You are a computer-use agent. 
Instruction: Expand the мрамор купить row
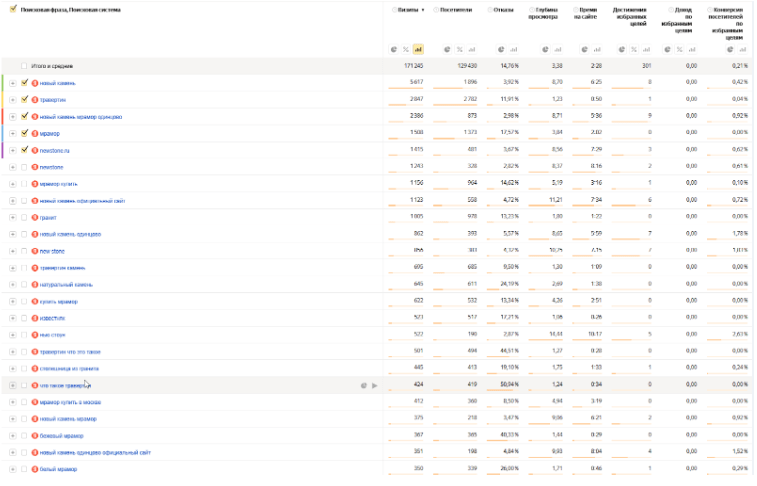pos(13,184)
